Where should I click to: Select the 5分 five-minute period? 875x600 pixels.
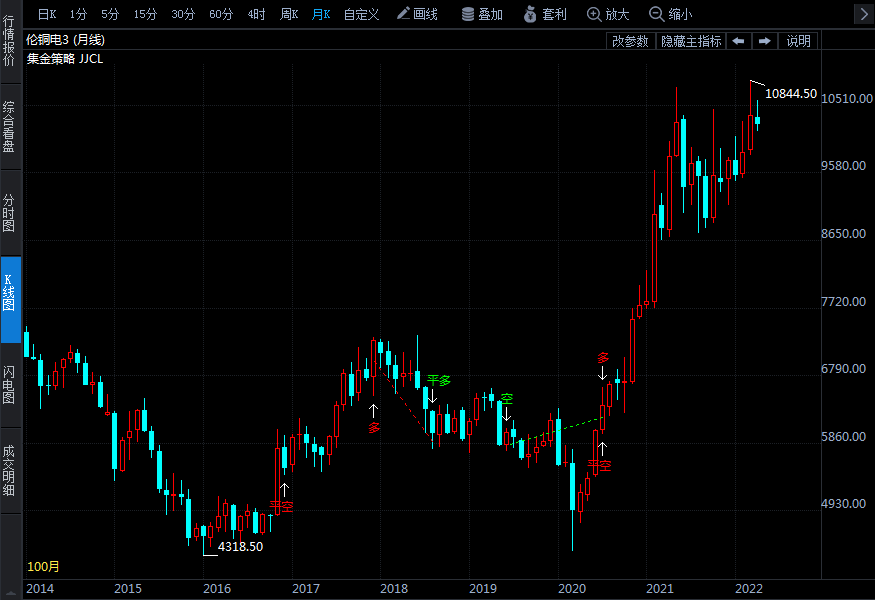coord(110,15)
